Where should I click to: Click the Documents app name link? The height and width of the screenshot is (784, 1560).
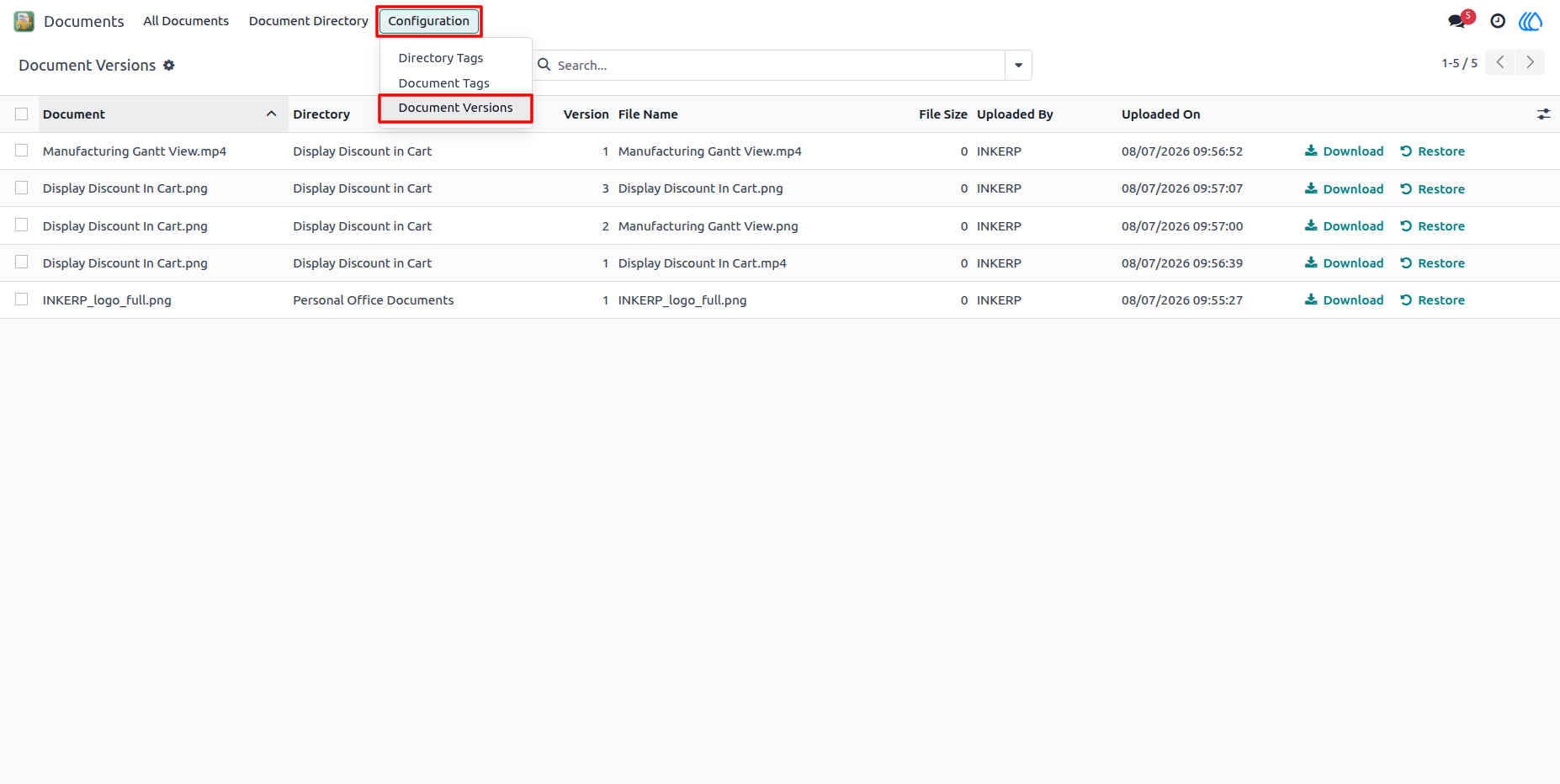pos(84,21)
